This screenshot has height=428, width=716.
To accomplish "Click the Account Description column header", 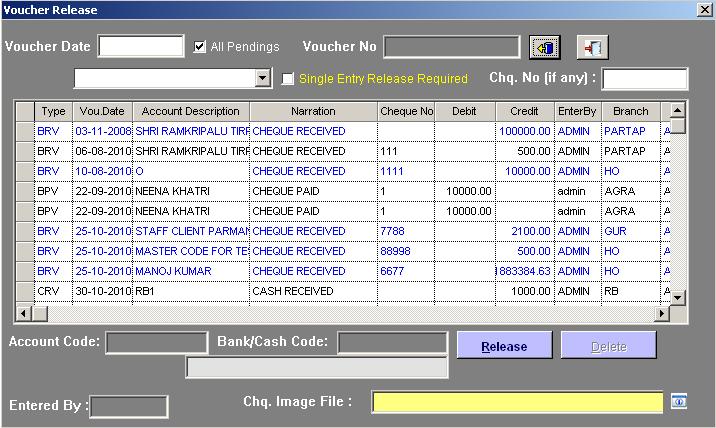I will tap(190, 111).
